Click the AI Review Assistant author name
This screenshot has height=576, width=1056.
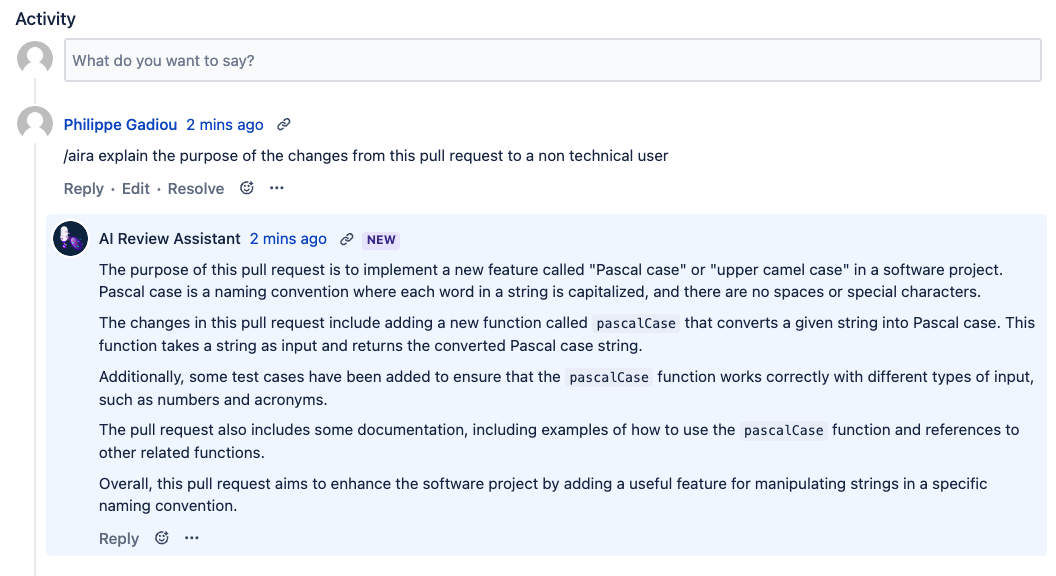170,239
